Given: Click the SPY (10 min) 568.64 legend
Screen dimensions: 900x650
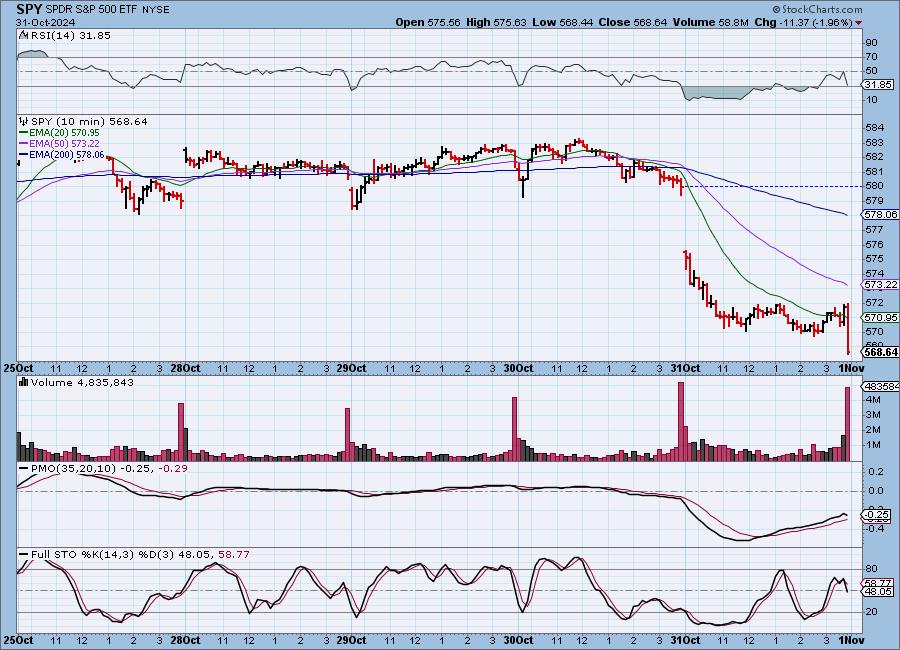Looking at the screenshot, I should coord(89,121).
